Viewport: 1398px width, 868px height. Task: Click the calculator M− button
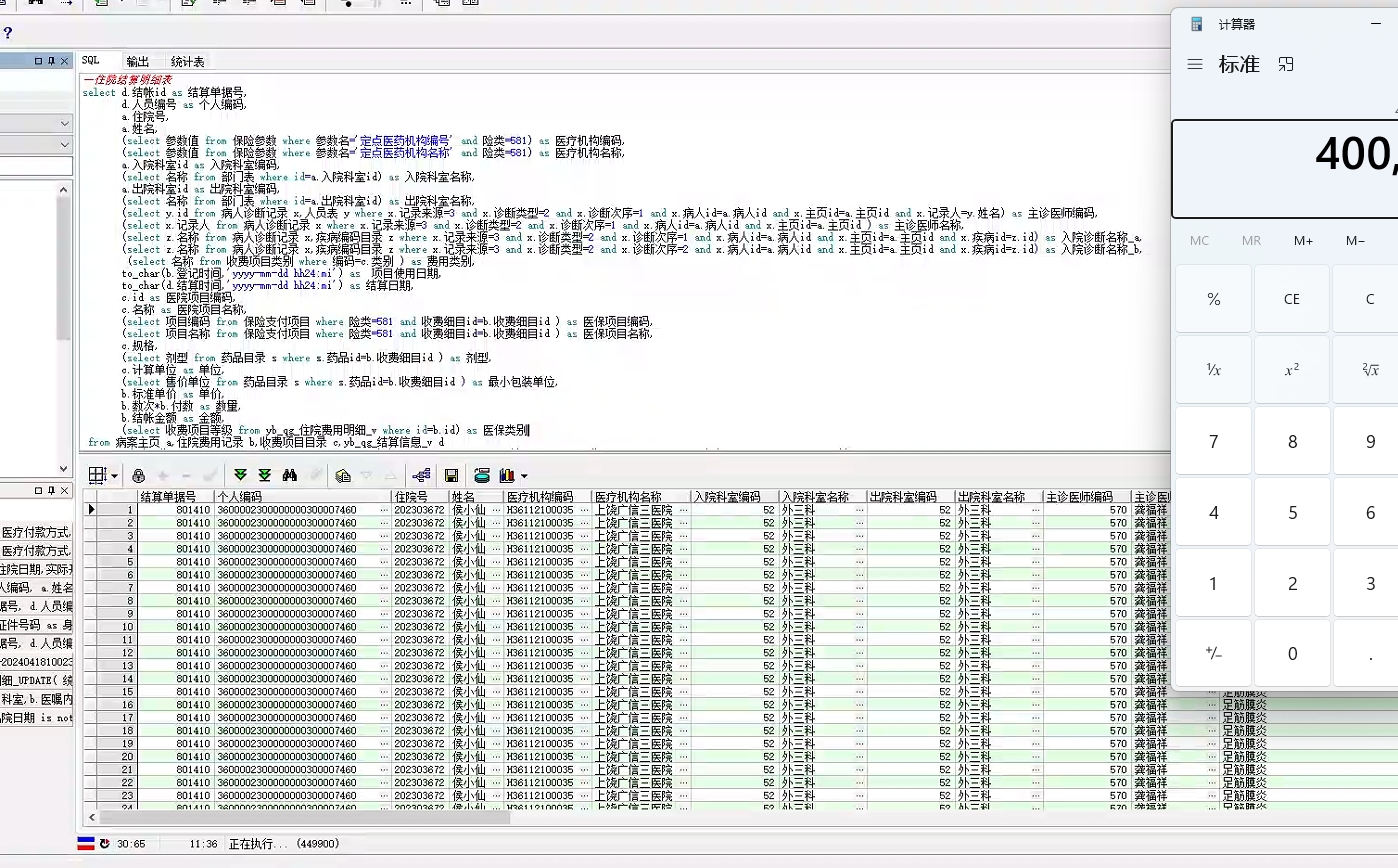pos(1355,241)
